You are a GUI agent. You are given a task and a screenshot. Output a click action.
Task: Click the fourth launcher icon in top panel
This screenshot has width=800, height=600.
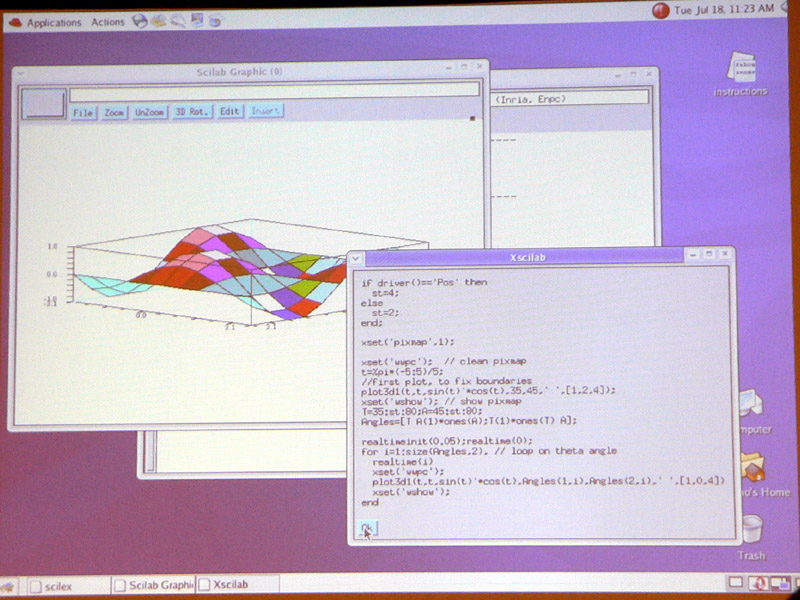[197, 21]
